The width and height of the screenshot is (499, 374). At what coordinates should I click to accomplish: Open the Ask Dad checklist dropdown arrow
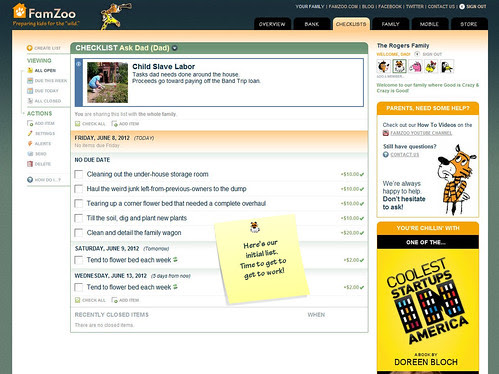pos(175,48)
